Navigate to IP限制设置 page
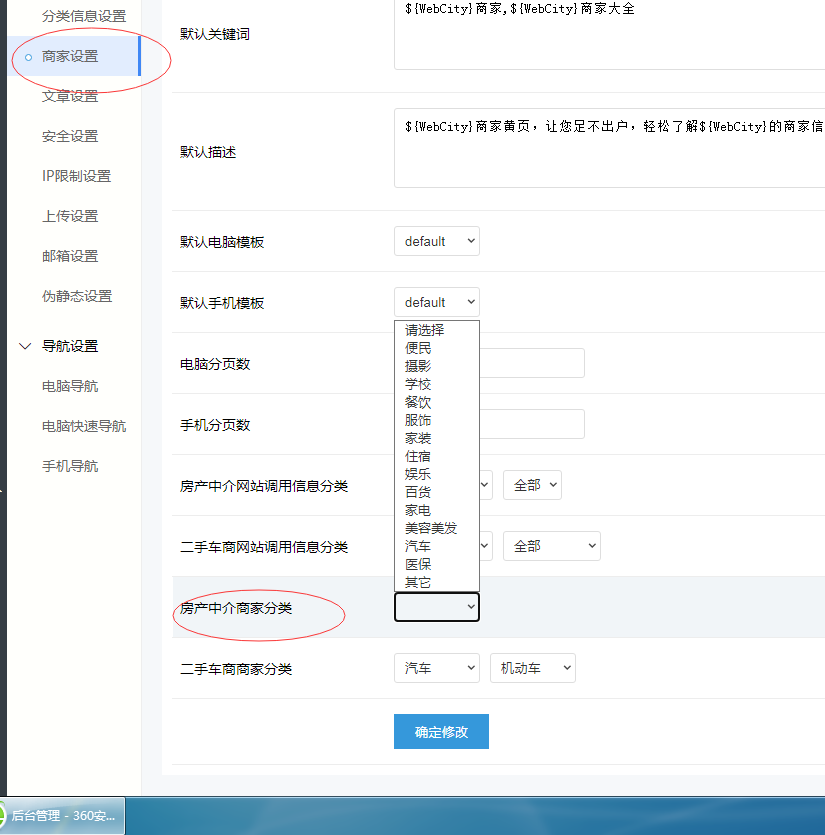 [x=76, y=176]
